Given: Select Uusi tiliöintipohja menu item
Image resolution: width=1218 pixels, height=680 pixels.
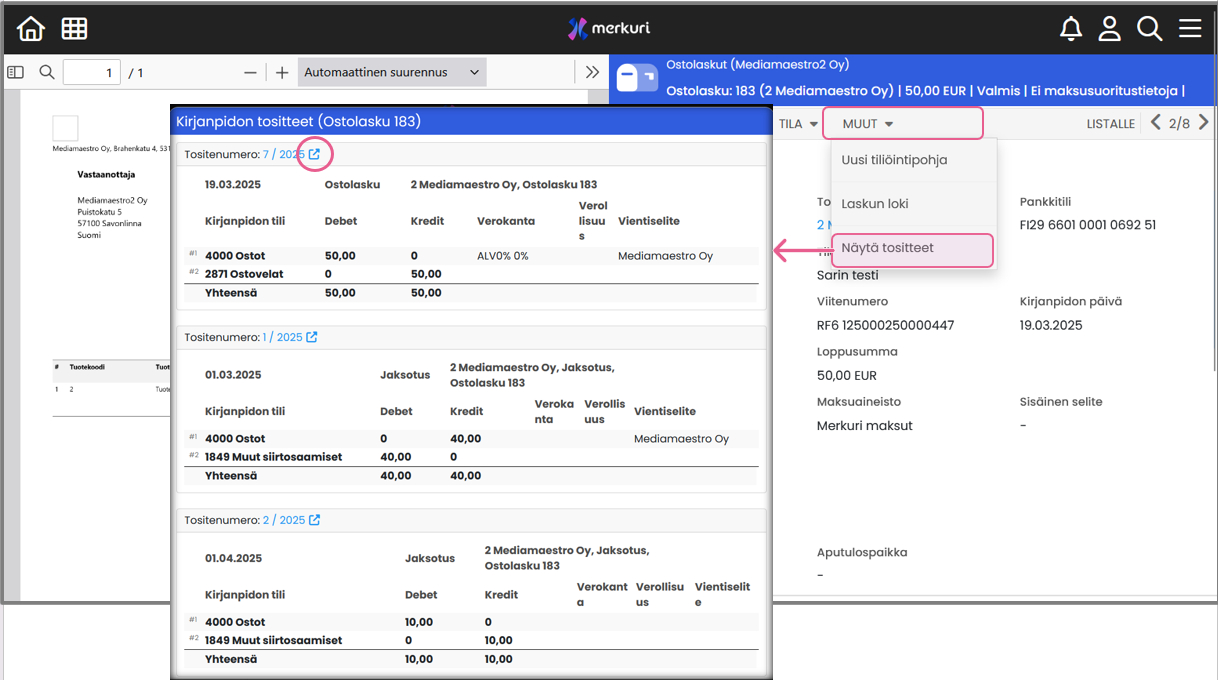Looking at the screenshot, I should point(894,160).
